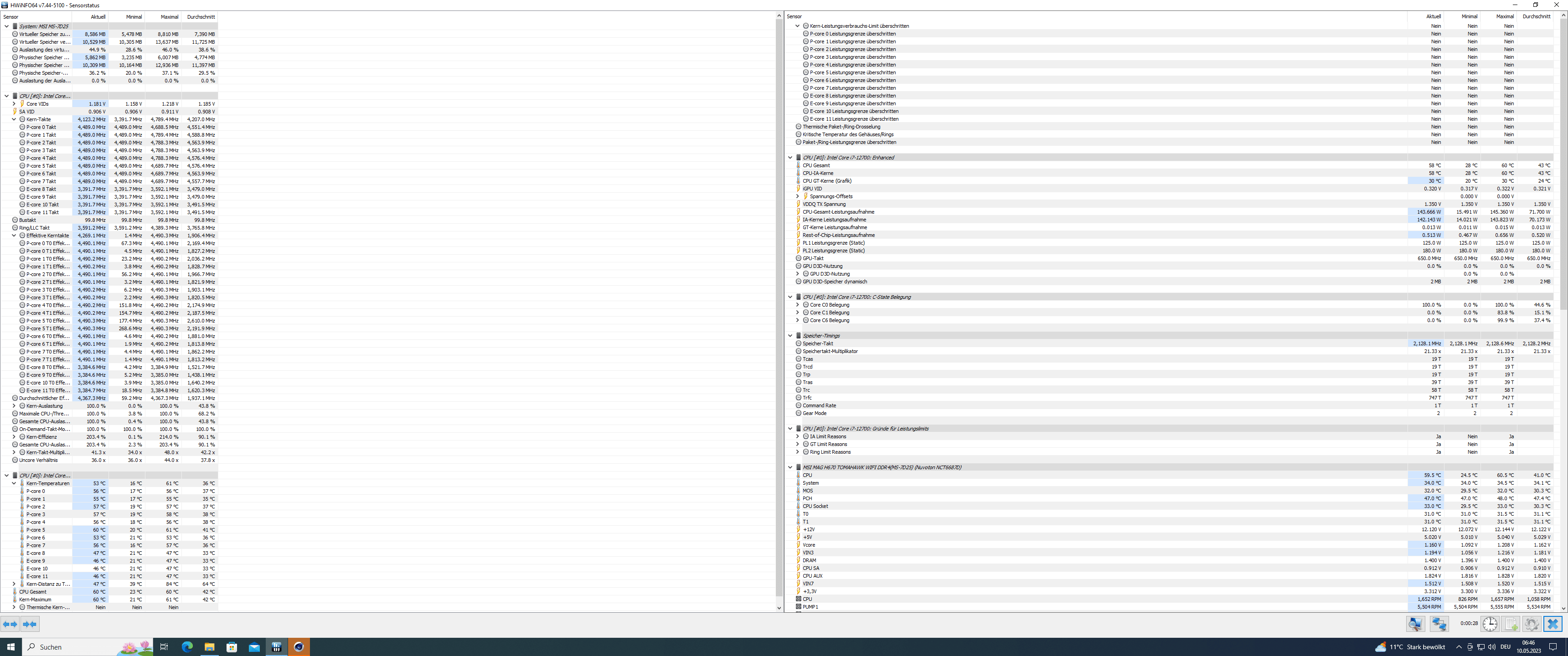
Task: Click Durchschnitt column header in left pane
Action: tap(200, 17)
